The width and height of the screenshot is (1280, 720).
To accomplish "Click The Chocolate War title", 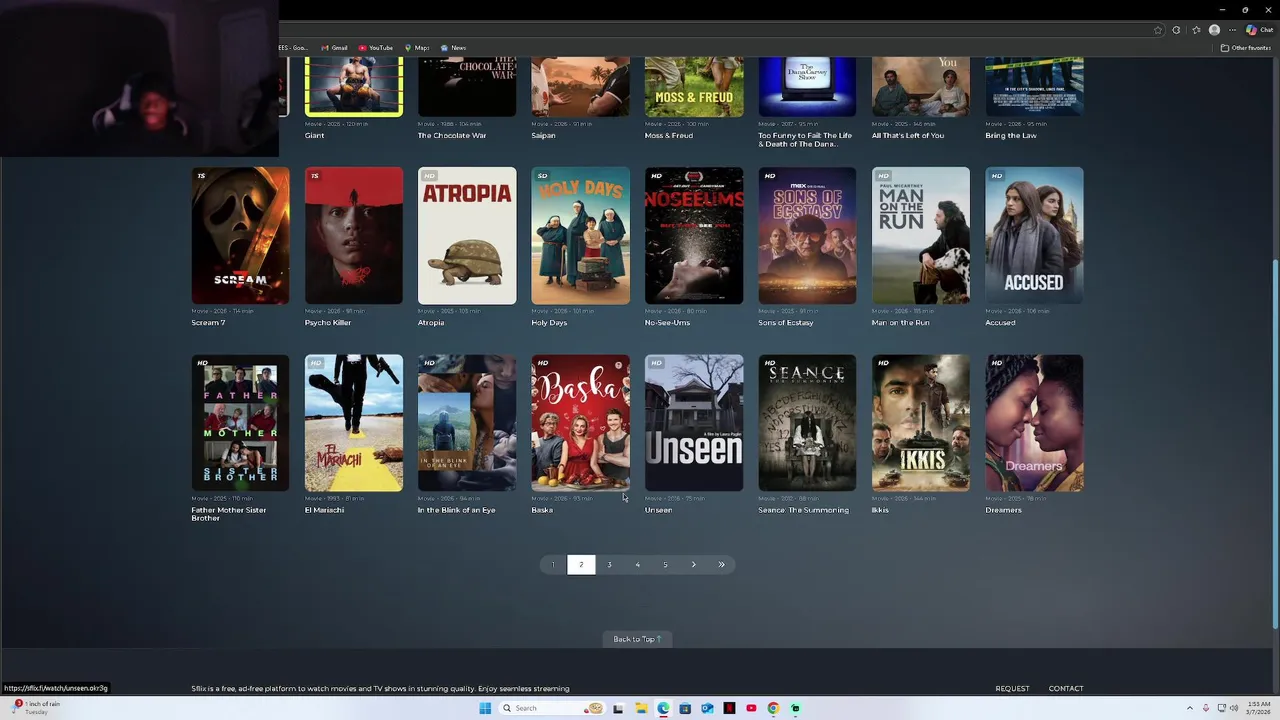I will [452, 136].
